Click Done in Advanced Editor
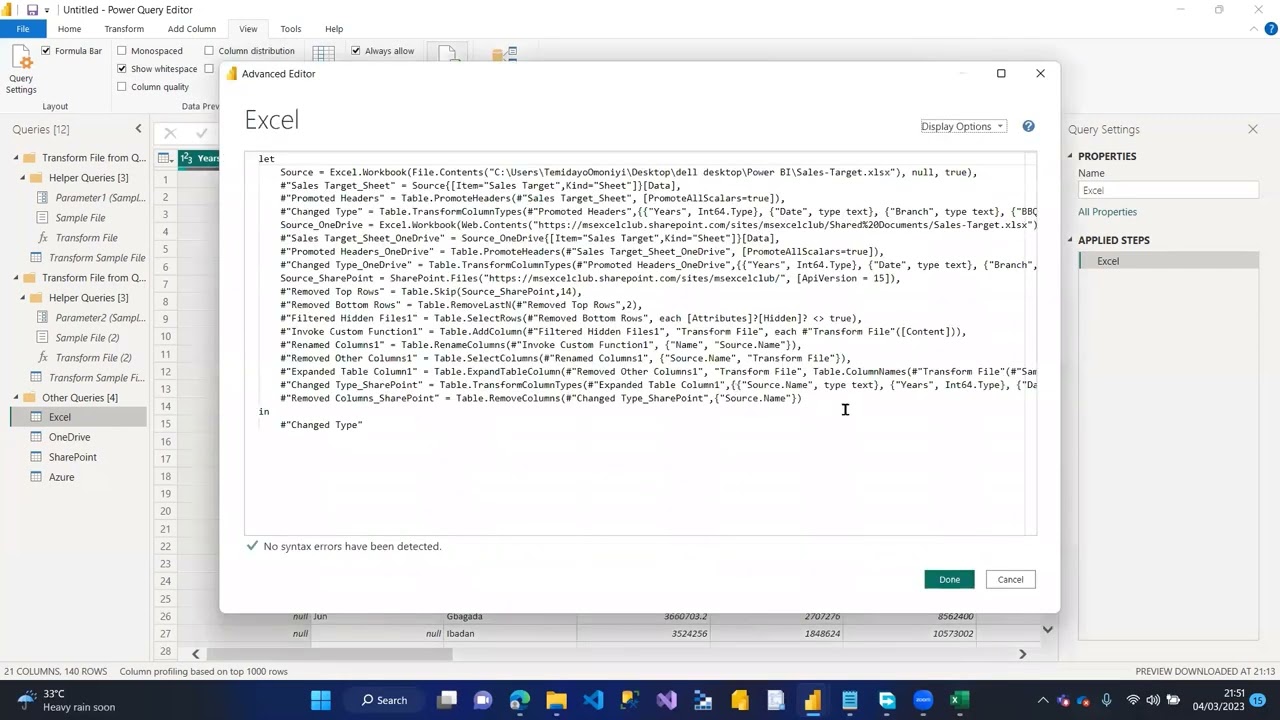1280x720 pixels. [x=949, y=580]
